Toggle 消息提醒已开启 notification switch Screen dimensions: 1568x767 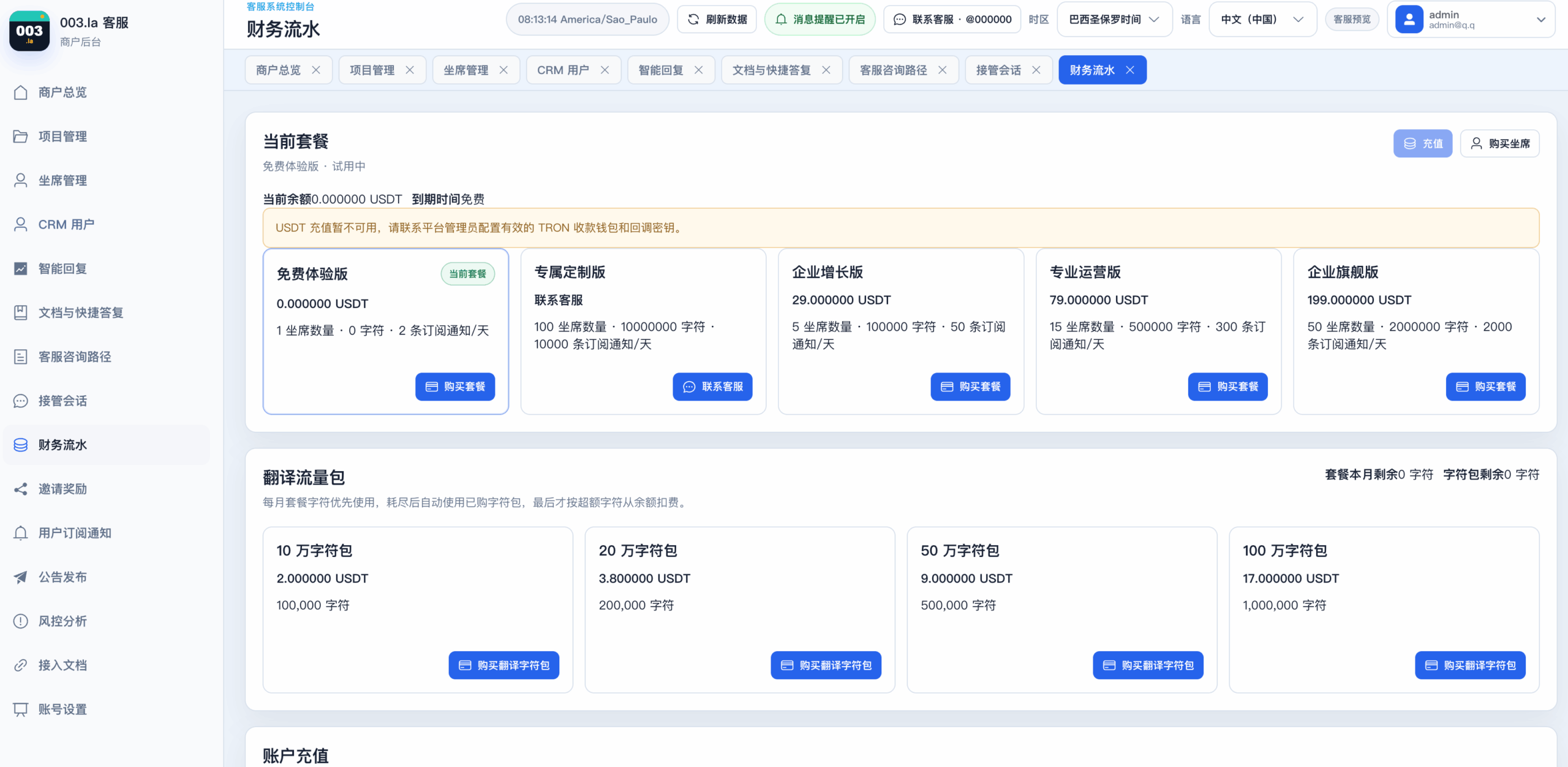820,20
